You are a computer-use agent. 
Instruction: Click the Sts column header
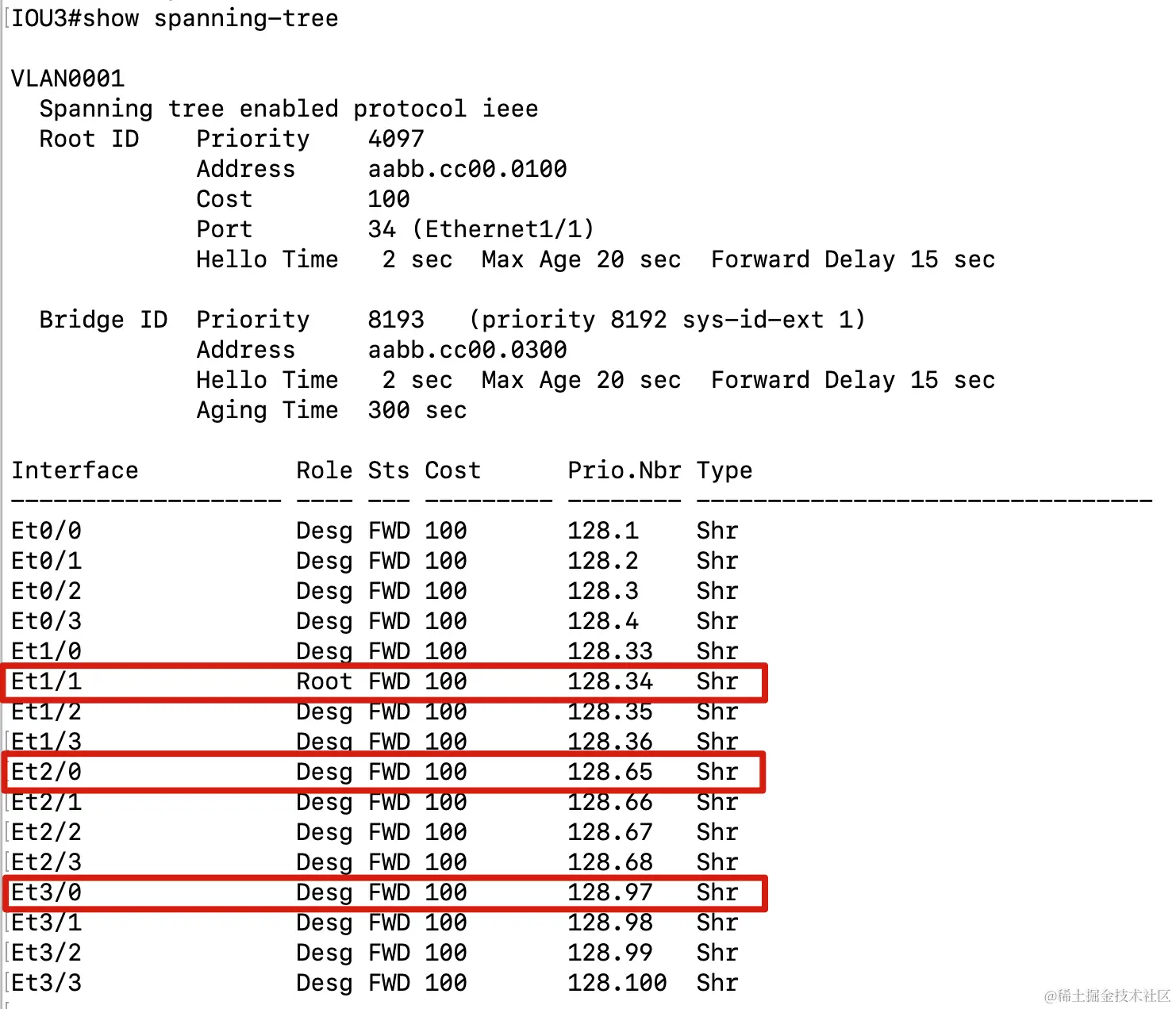point(389,470)
